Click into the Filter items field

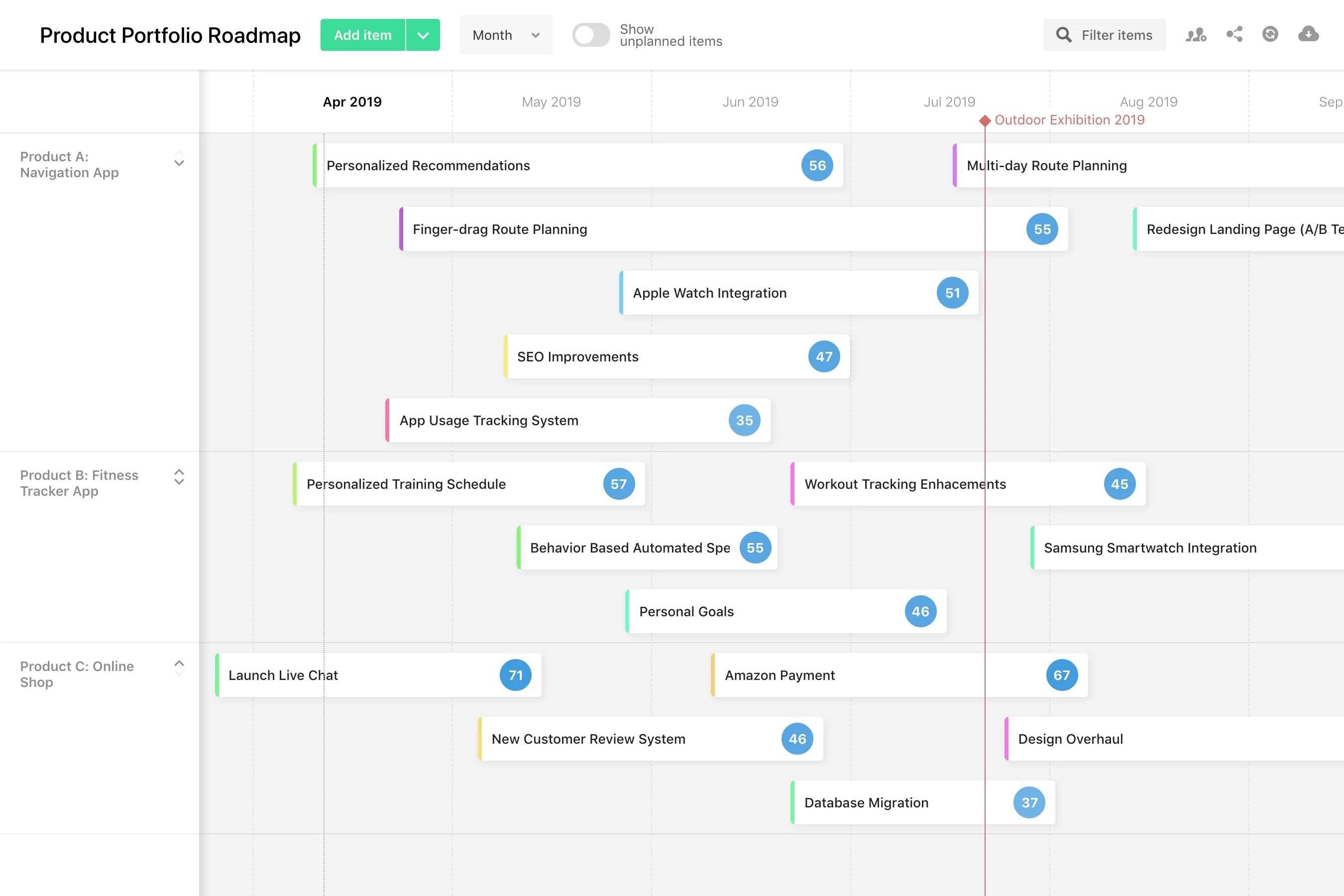pyautogui.click(x=1116, y=35)
